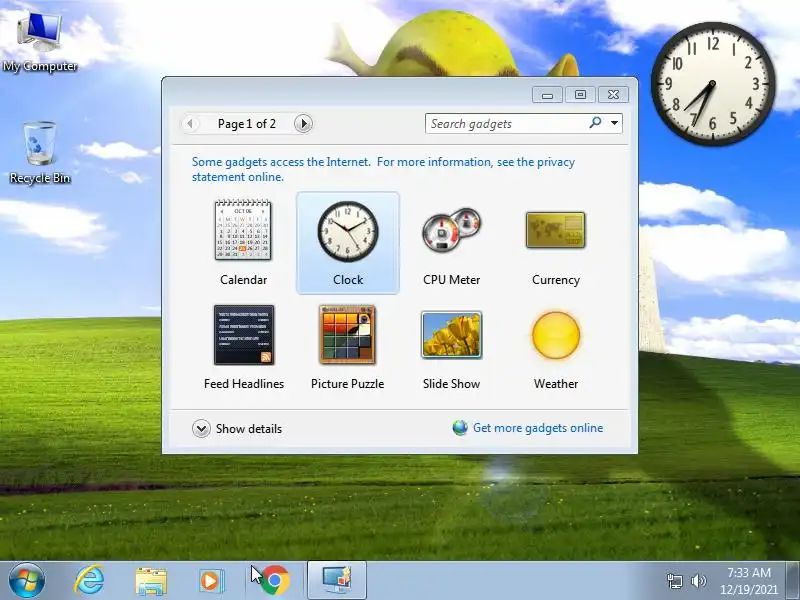Select the Currency gadget icon
The image size is (800, 600).
556,230
